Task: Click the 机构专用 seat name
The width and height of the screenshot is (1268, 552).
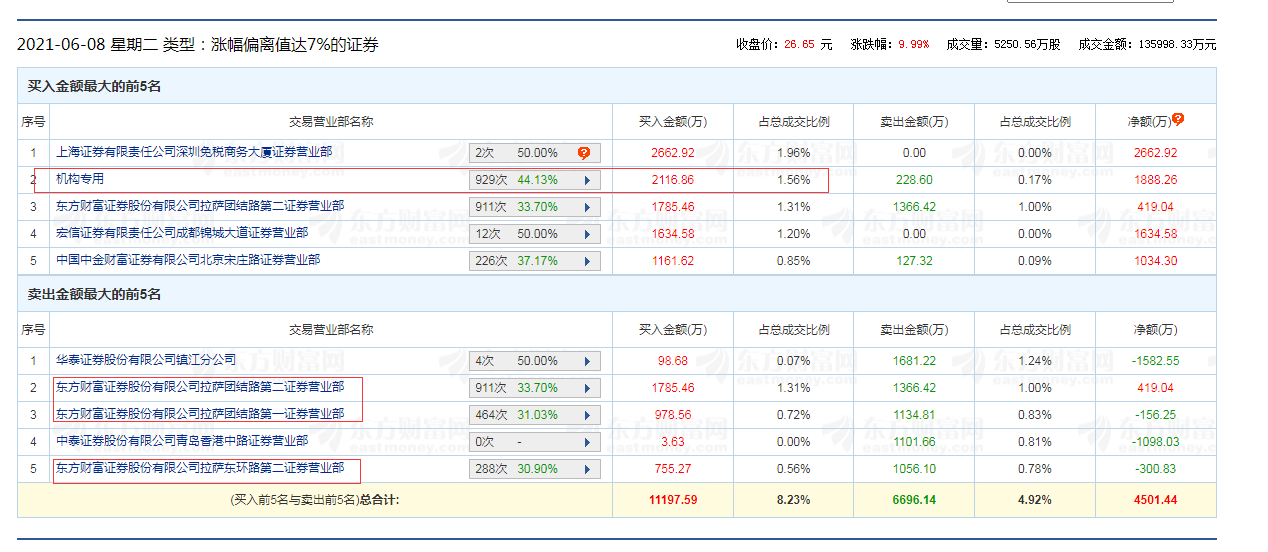Action: coord(80,180)
